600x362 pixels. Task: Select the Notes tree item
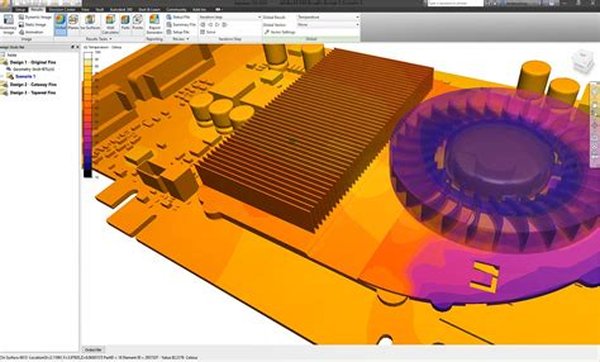coord(12,55)
